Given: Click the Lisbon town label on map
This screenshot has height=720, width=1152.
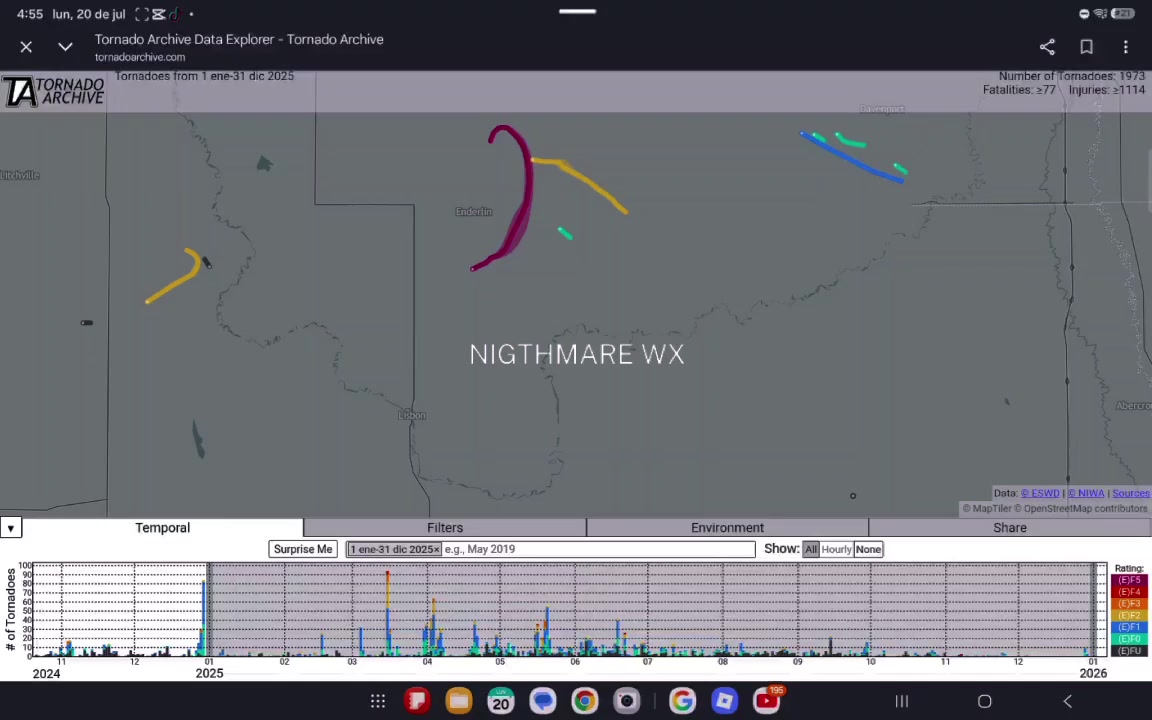Looking at the screenshot, I should coord(411,415).
